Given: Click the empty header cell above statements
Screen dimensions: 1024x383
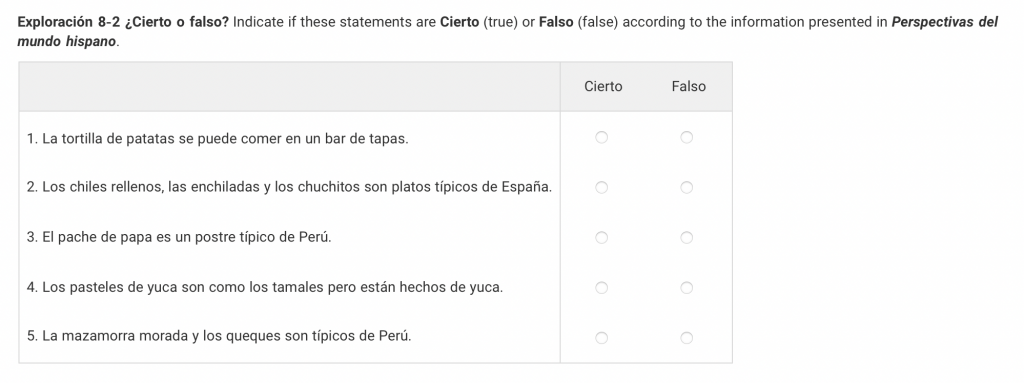Looking at the screenshot, I should tap(289, 87).
